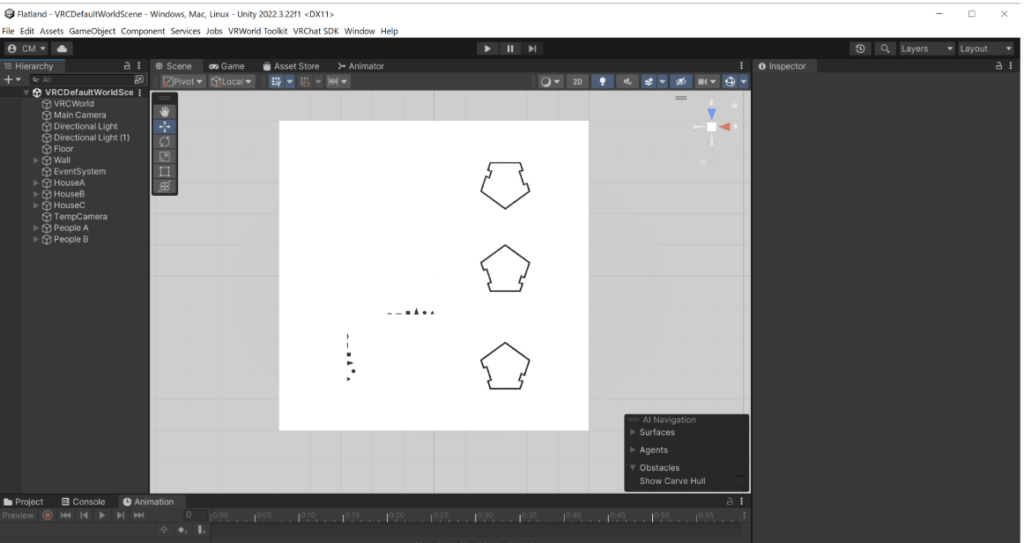The height and width of the screenshot is (543, 1024).
Task: Open the shading draw mode dropdown
Action: tap(550, 82)
